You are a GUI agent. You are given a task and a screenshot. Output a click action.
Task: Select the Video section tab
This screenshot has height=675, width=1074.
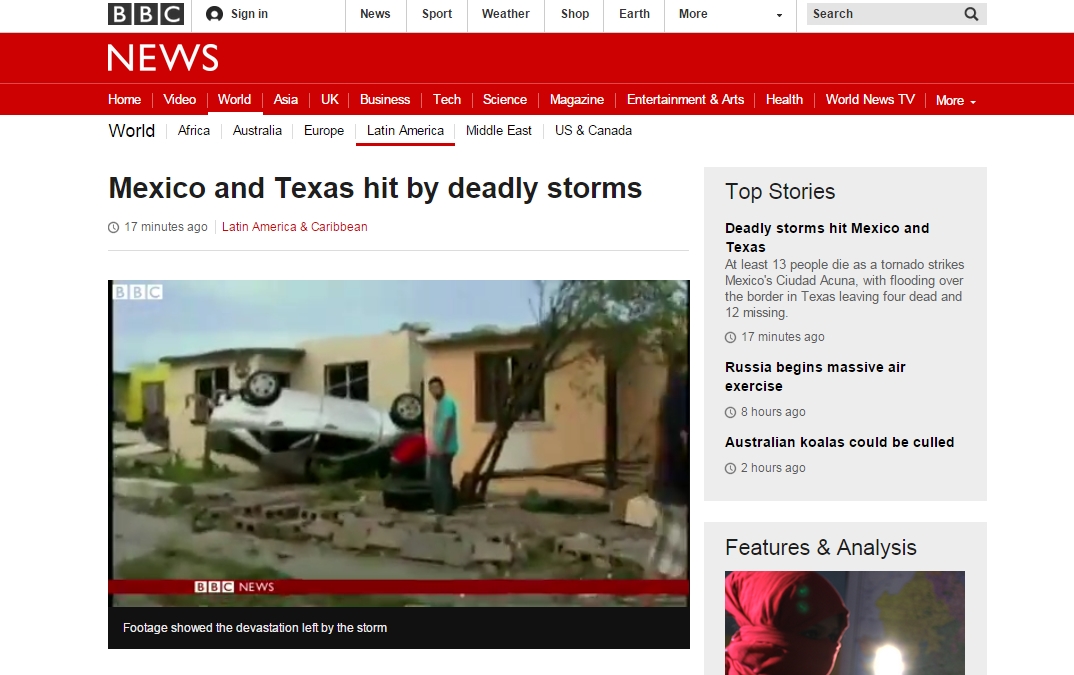tap(179, 99)
